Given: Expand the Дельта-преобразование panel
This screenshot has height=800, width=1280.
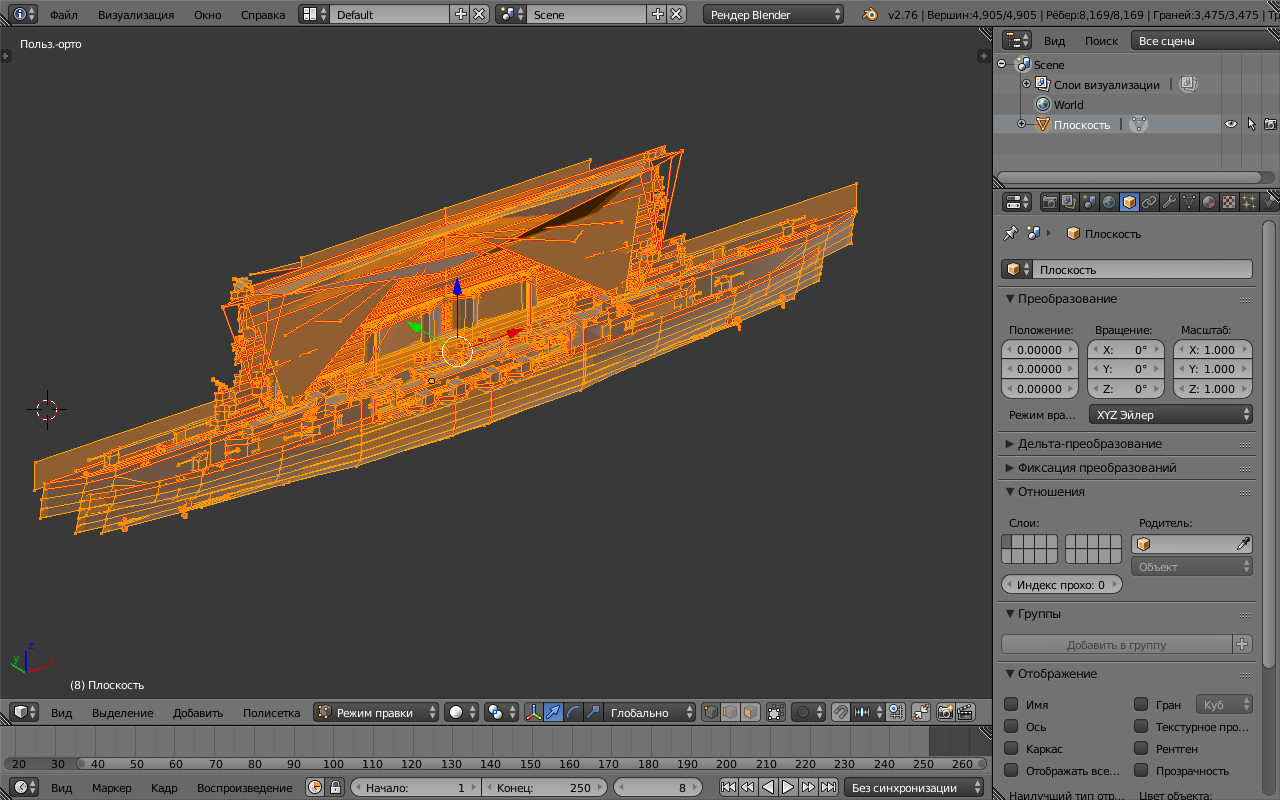Looking at the screenshot, I should [x=1090, y=444].
